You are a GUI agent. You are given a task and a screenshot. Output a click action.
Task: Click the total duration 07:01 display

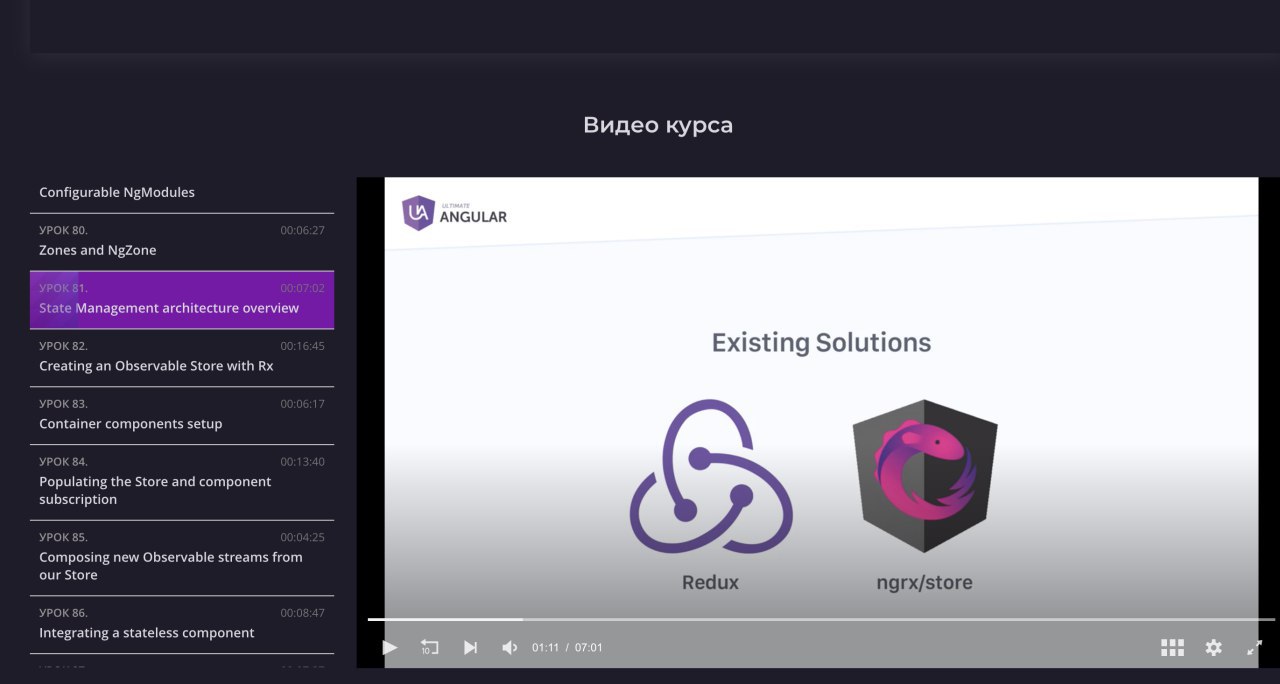point(588,648)
